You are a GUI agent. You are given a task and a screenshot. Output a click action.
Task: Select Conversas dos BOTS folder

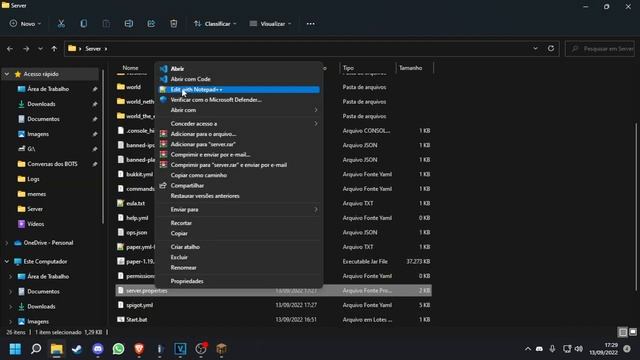click(52, 164)
